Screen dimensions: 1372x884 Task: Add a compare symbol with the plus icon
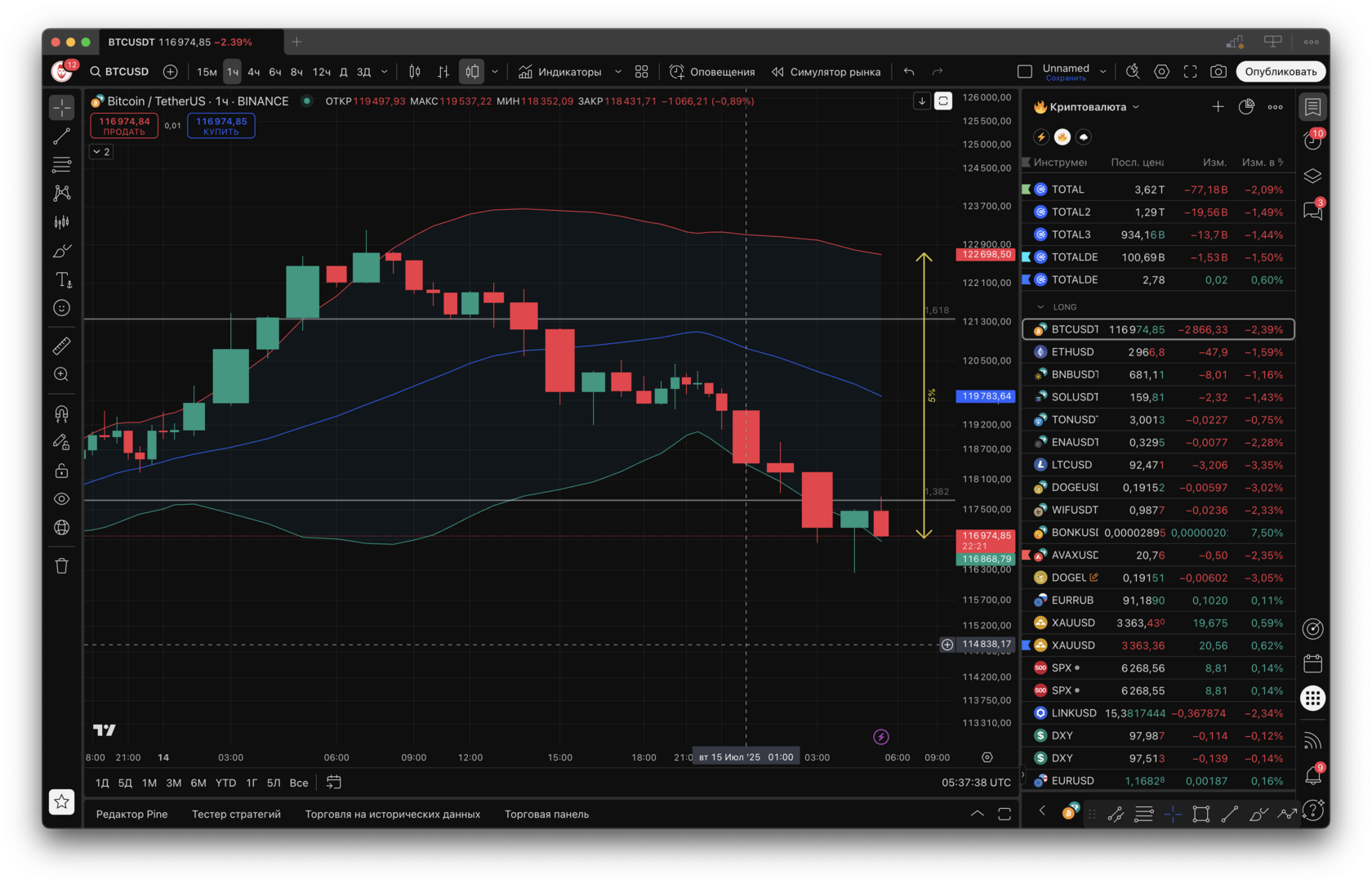[x=171, y=72]
